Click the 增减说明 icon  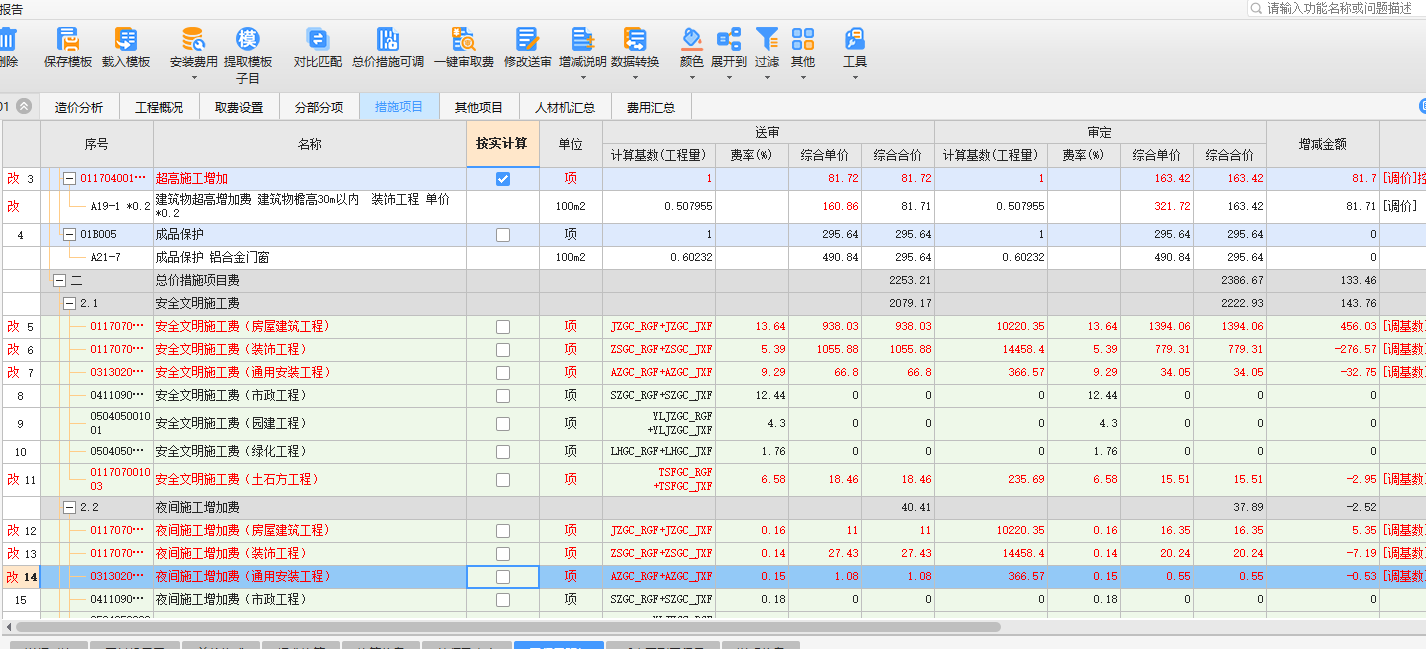tap(583, 40)
